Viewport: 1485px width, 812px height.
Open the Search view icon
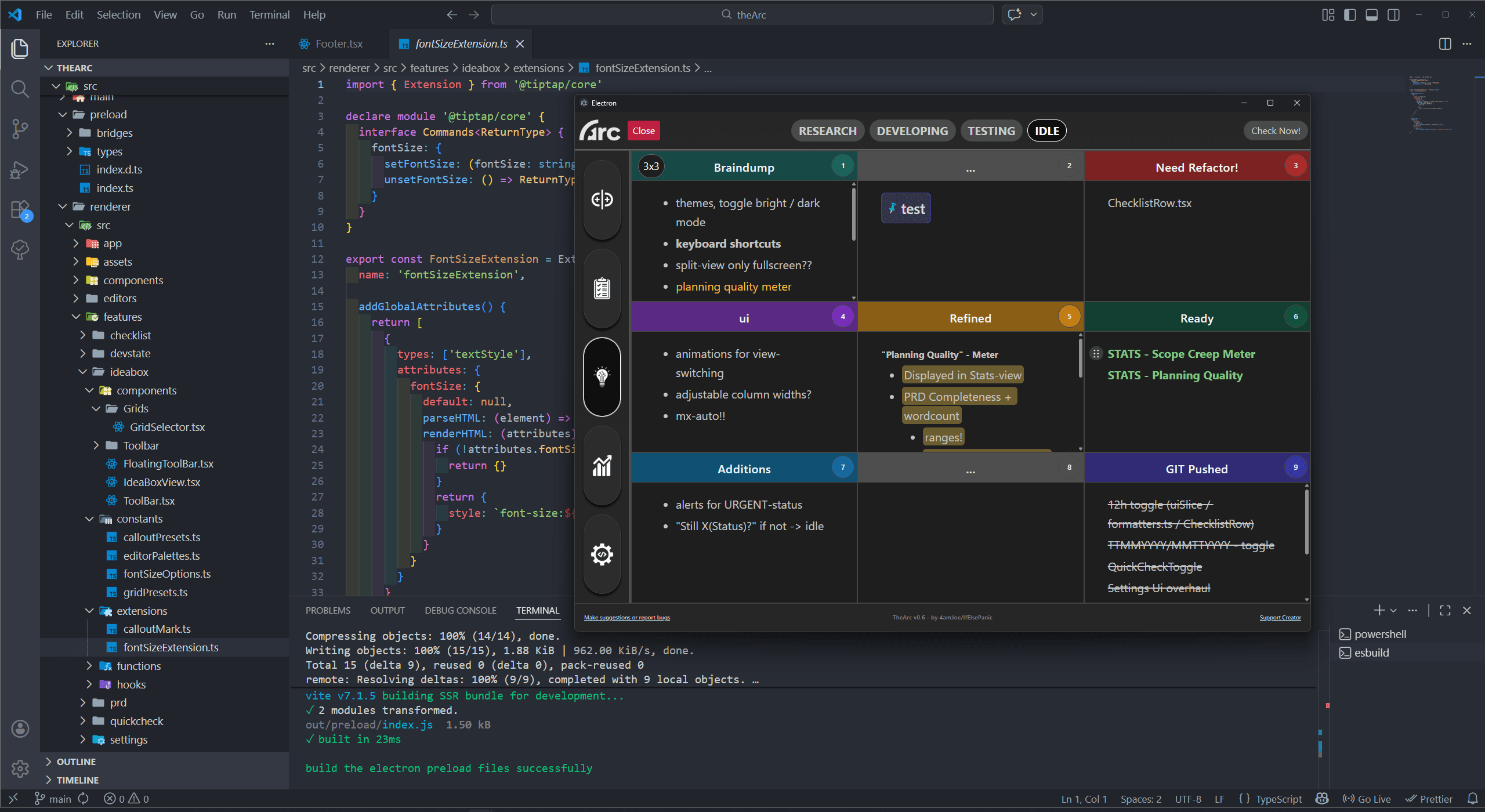pos(20,89)
